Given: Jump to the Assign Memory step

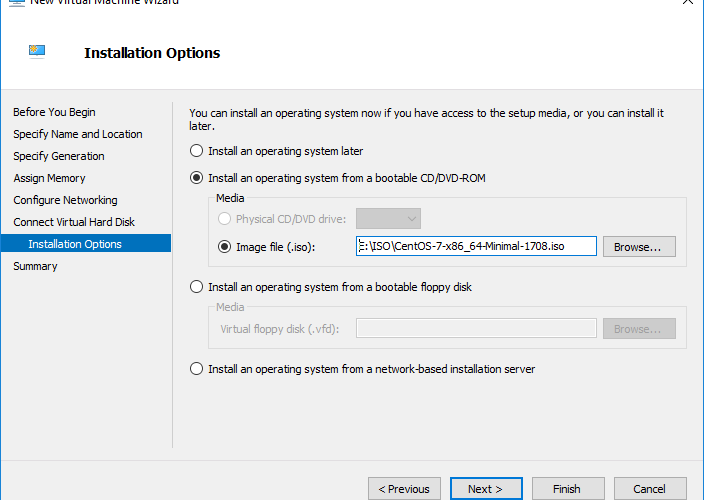Looking at the screenshot, I should tap(49, 178).
